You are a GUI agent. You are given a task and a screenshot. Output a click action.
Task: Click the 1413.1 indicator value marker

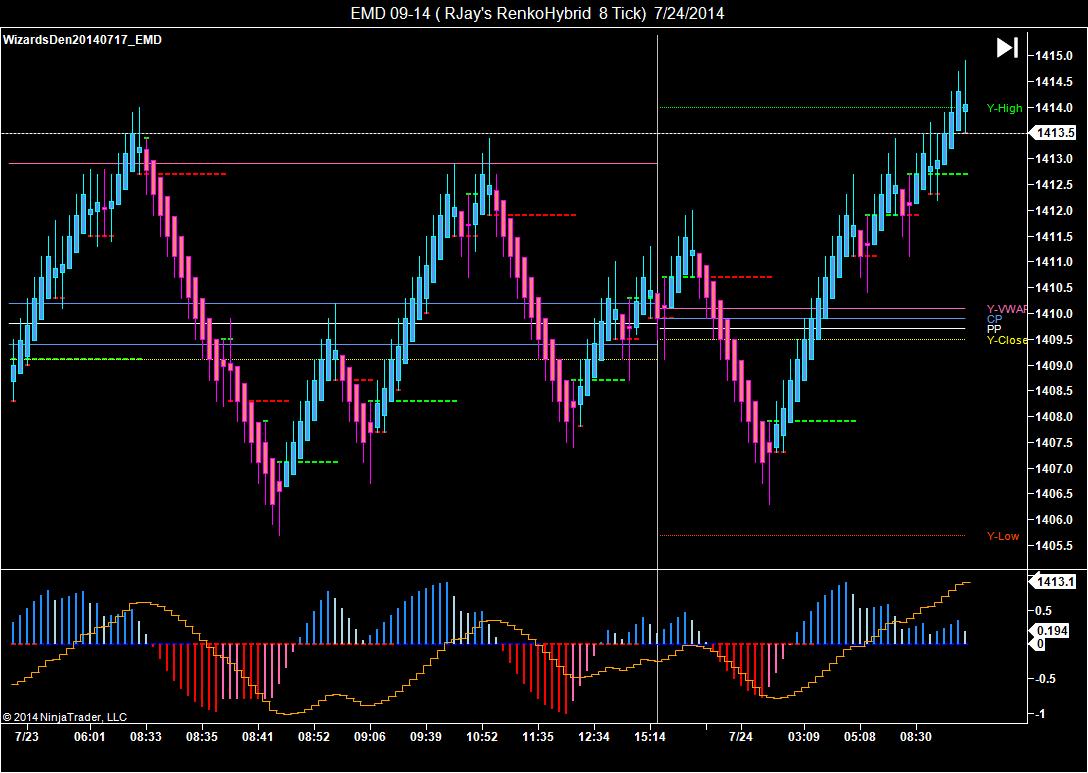click(1055, 581)
